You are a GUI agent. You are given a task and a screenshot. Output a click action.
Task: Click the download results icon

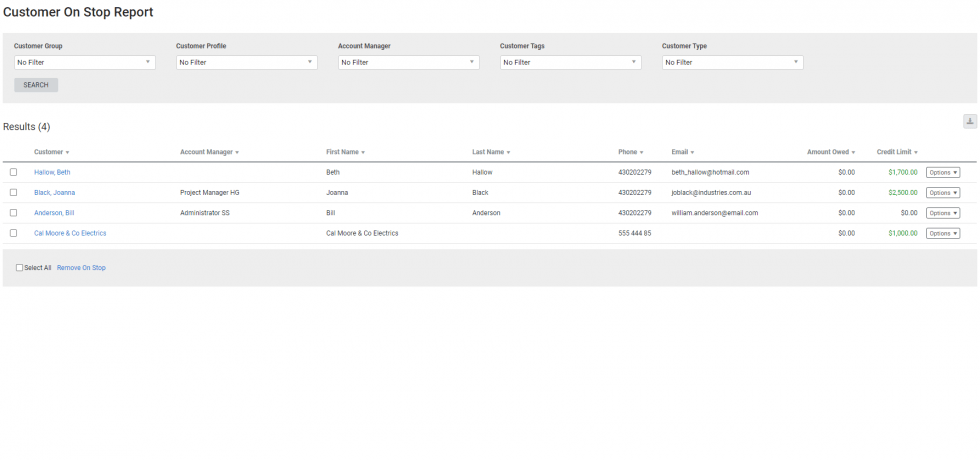coord(969,121)
